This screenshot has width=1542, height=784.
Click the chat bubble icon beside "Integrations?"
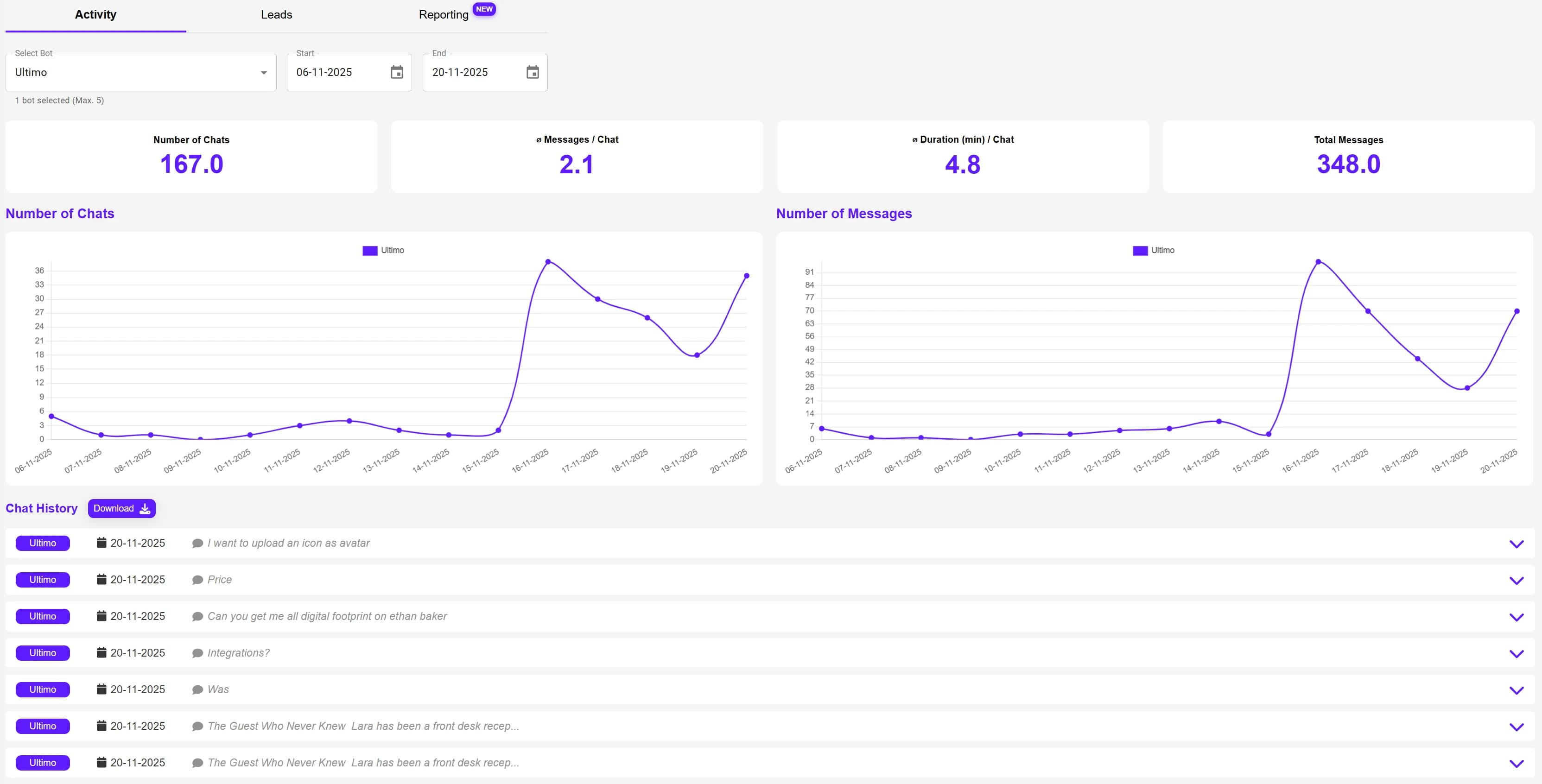coord(197,652)
